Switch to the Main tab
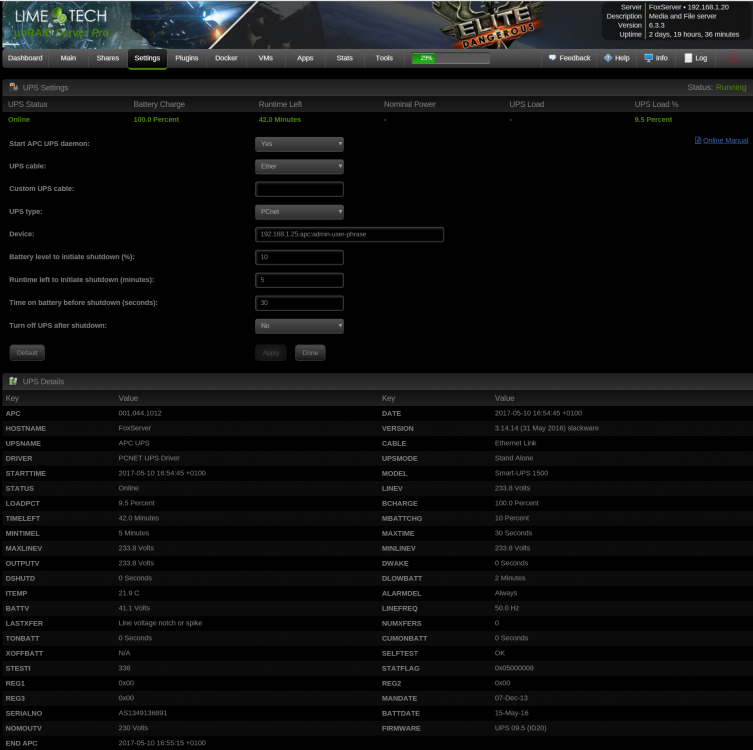The width and height of the screenshot is (753, 750). click(68, 58)
